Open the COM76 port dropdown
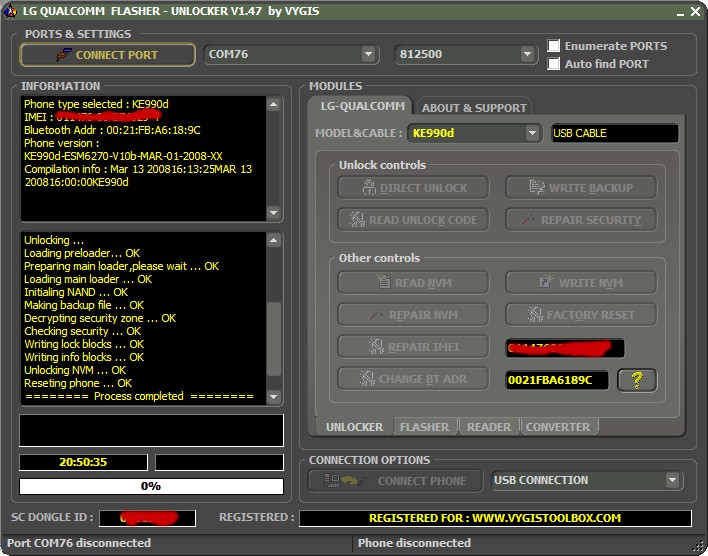This screenshot has width=708, height=556. [368, 55]
